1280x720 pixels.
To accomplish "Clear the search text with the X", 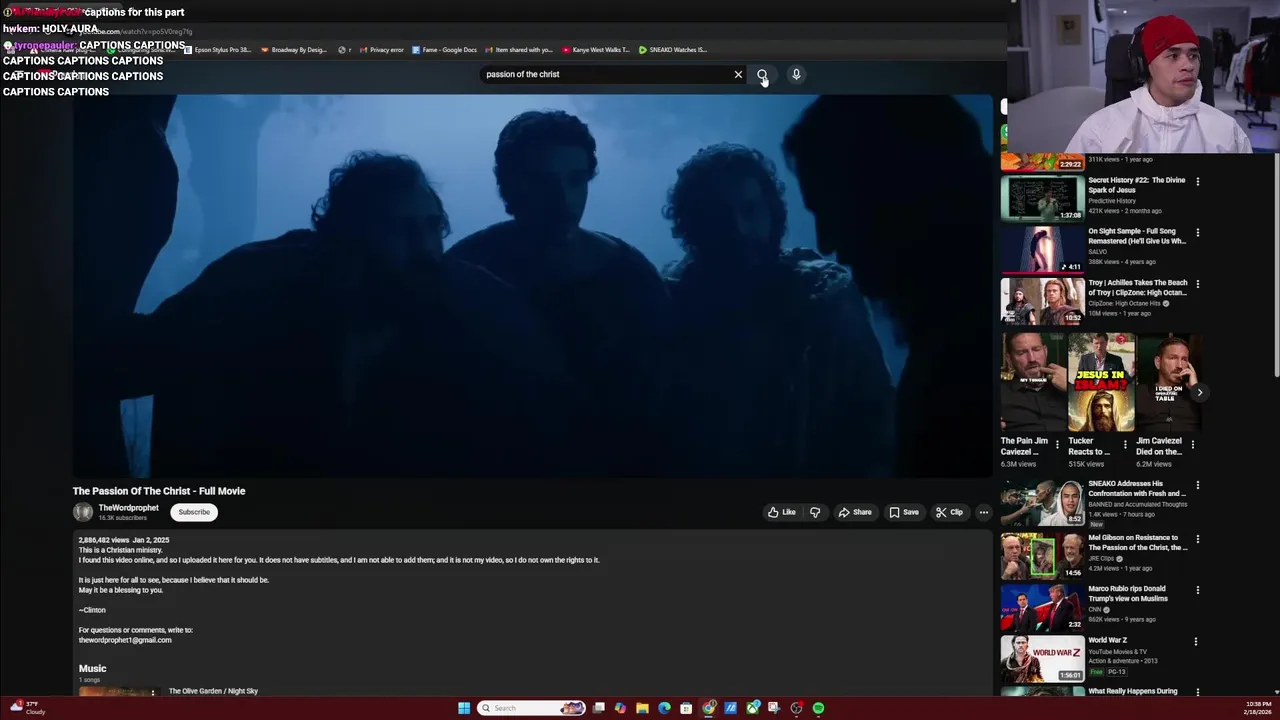I will (738, 74).
